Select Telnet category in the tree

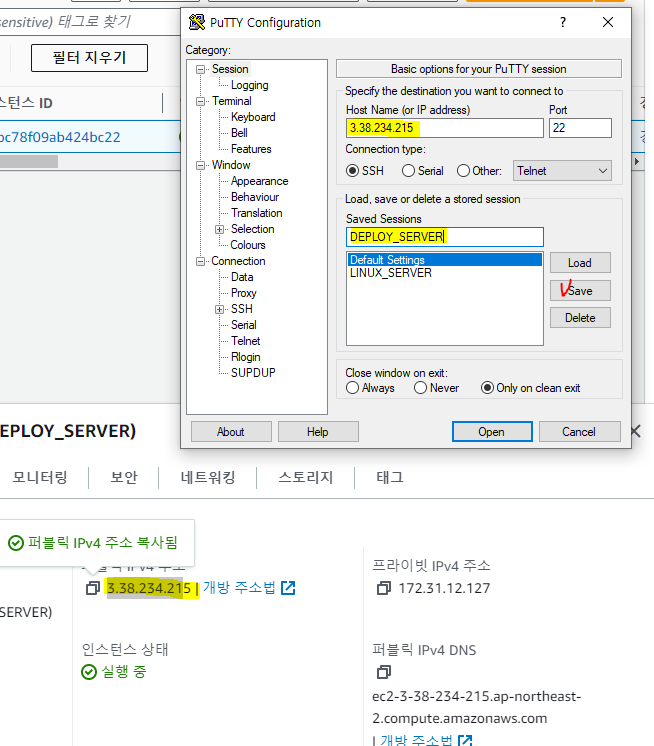click(x=245, y=341)
